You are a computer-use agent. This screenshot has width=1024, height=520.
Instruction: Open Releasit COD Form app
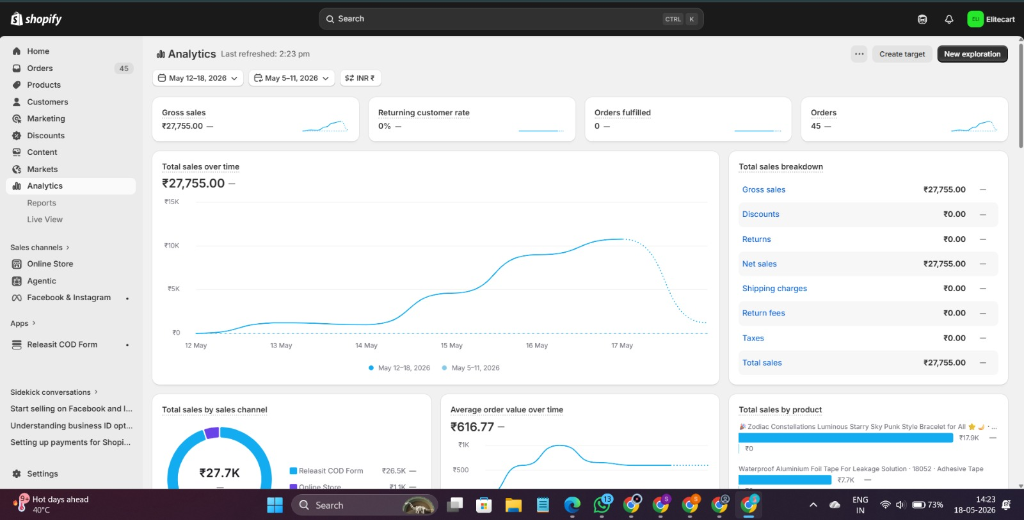pyautogui.click(x=62, y=344)
